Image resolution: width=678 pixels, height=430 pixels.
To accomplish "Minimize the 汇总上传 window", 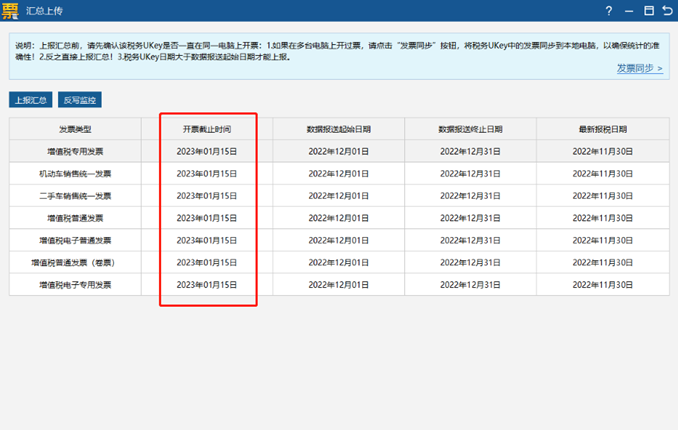I will [x=630, y=11].
